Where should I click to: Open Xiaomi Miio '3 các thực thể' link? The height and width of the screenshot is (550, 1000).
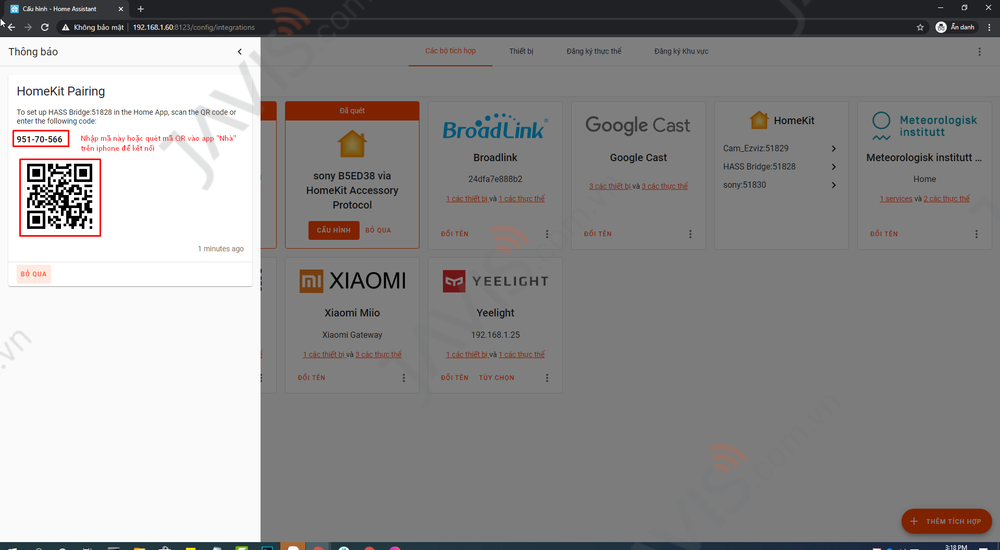tap(378, 354)
